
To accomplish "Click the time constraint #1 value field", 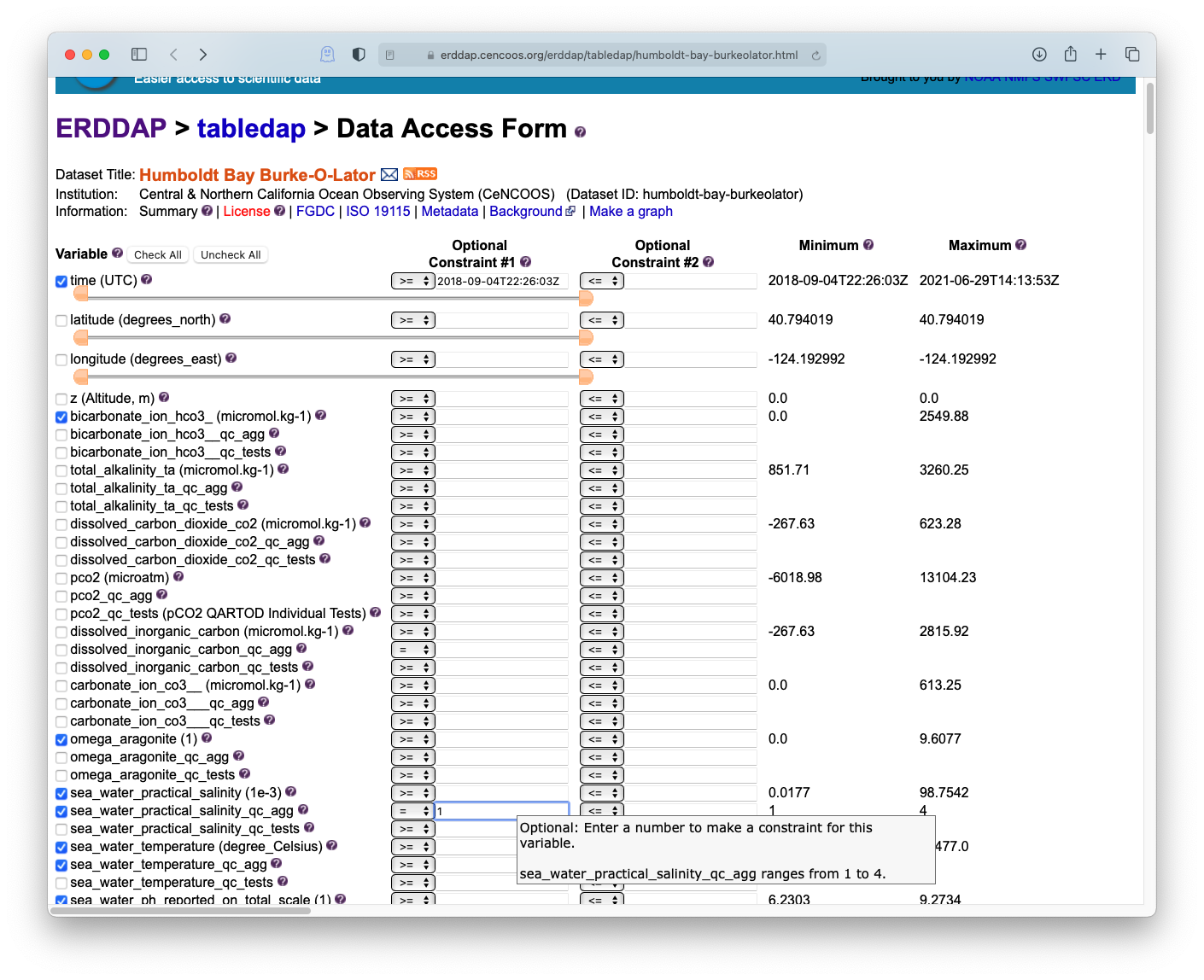I will (x=502, y=281).
